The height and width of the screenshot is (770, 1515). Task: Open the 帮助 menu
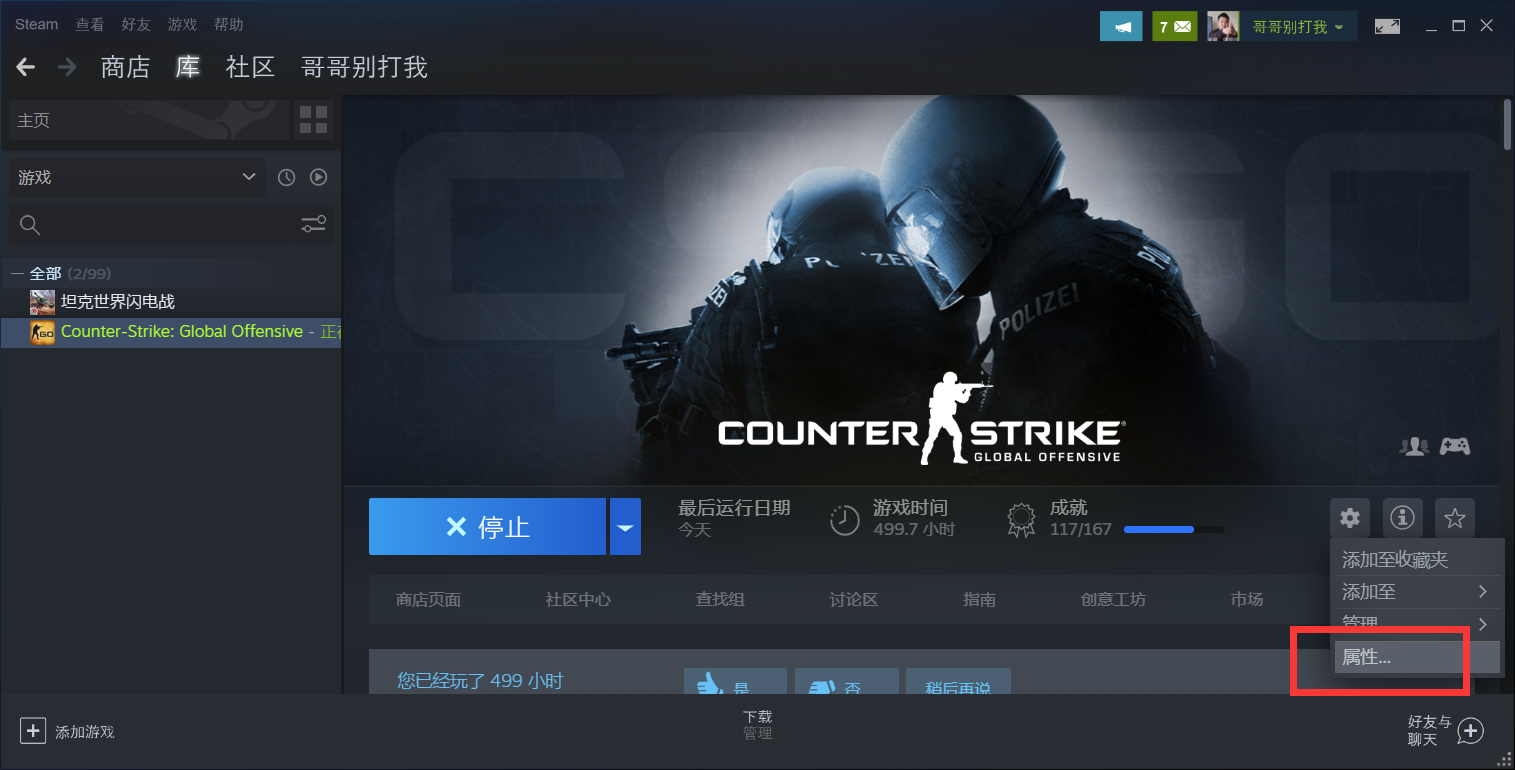click(228, 24)
